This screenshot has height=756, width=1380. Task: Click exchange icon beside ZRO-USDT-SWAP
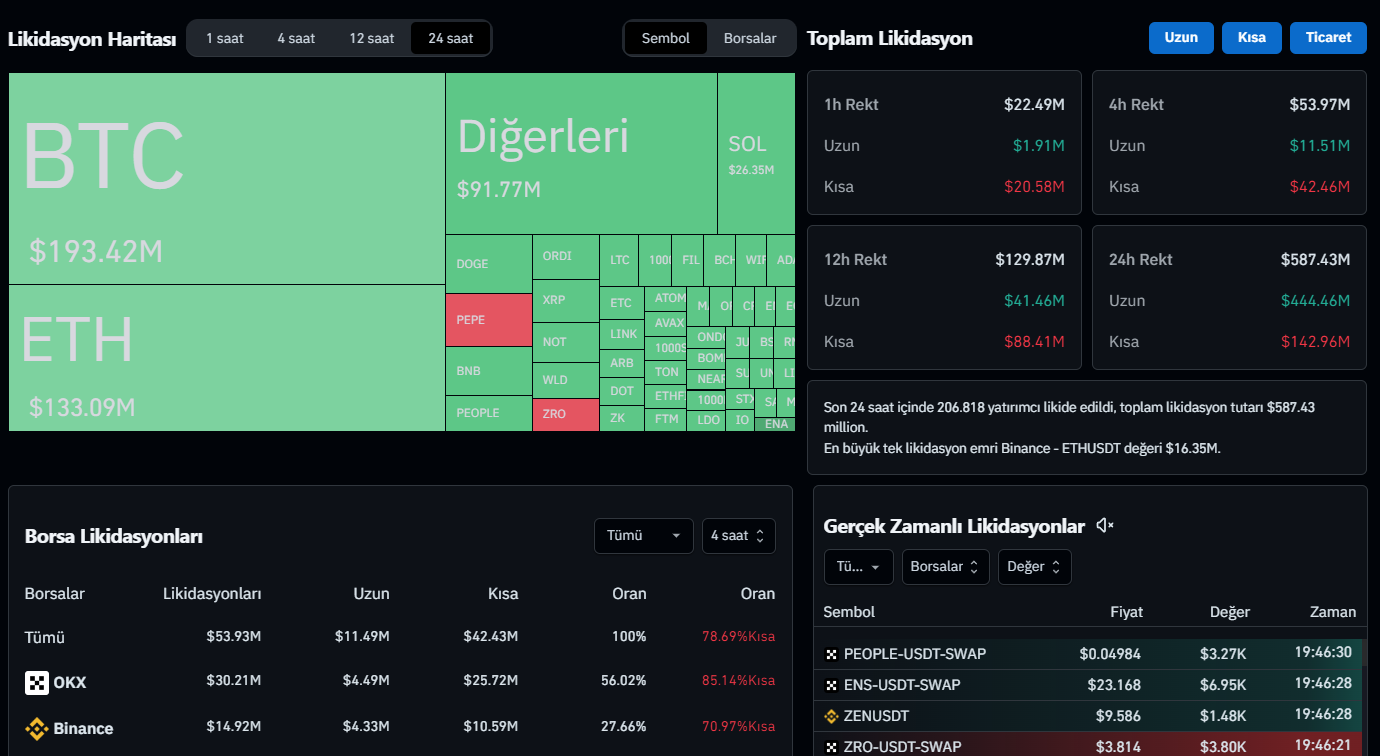click(831, 747)
